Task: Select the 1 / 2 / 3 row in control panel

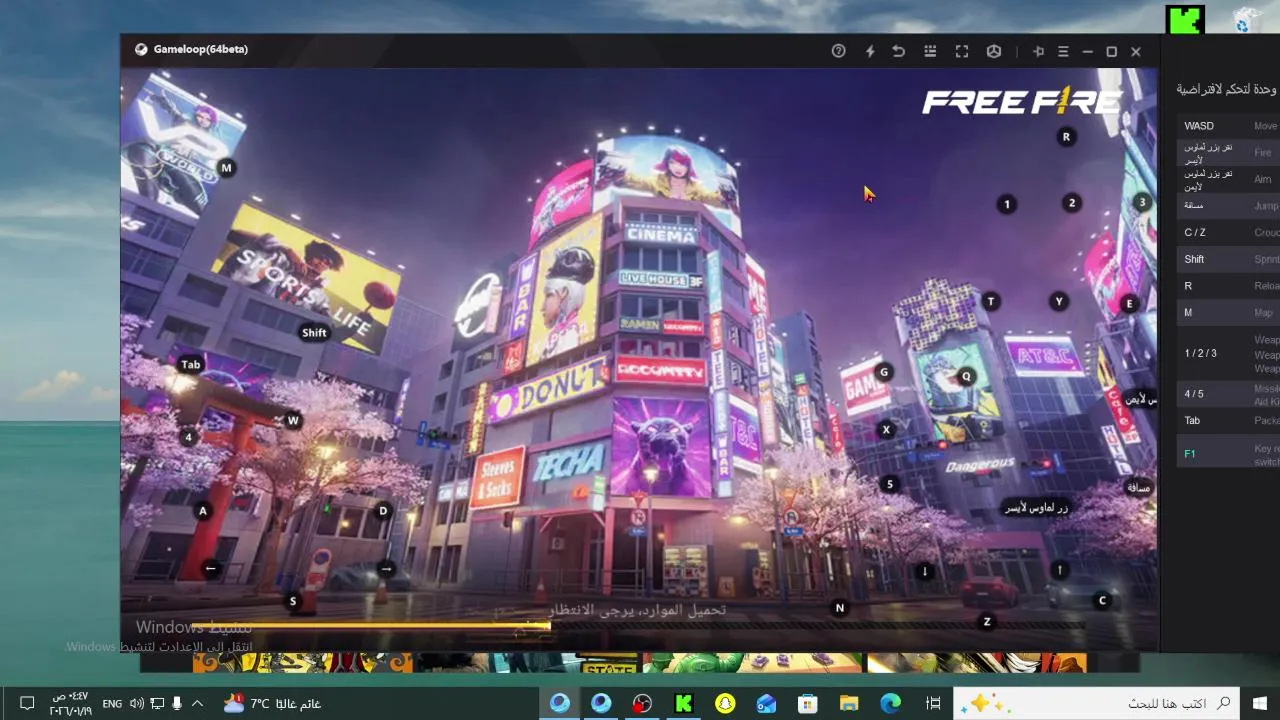Action: (1228, 354)
